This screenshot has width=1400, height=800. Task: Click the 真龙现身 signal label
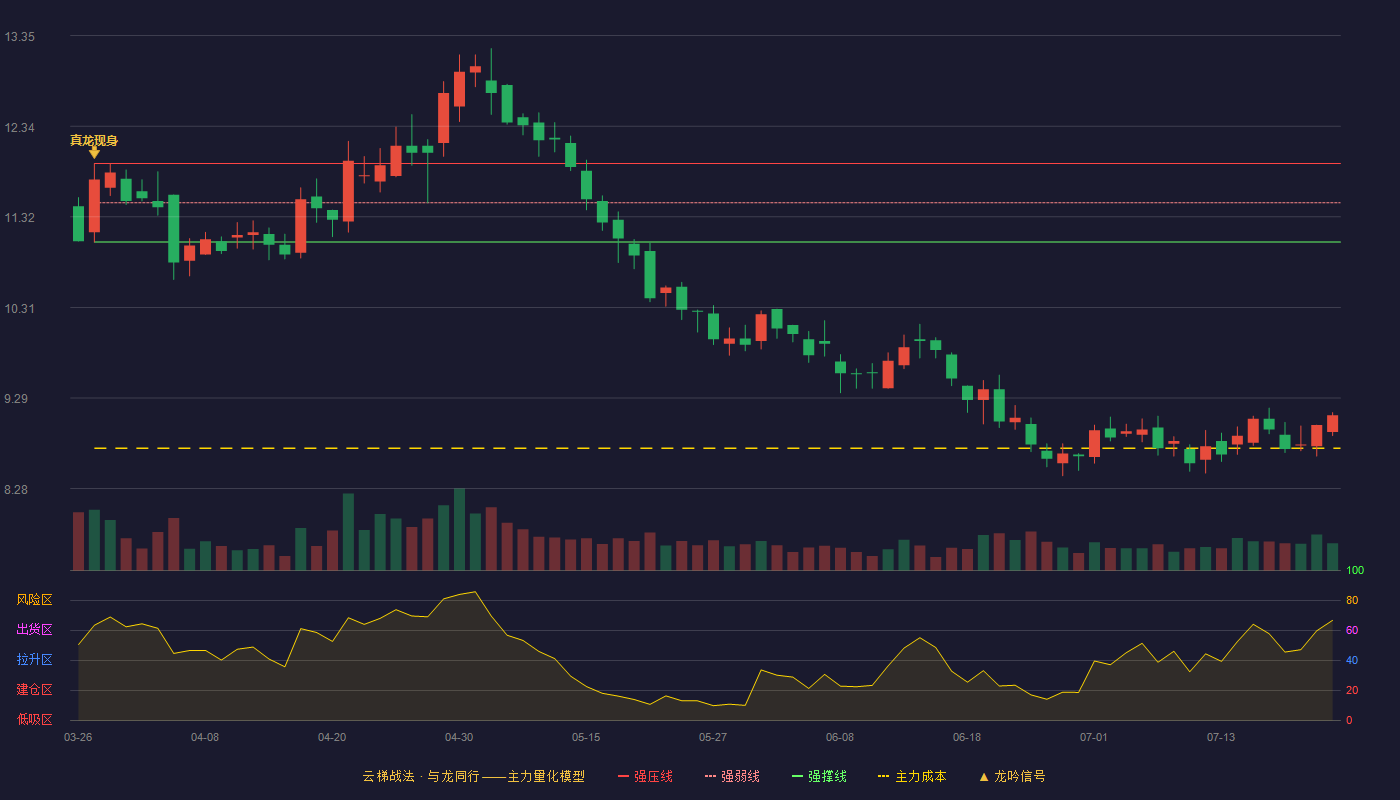click(x=94, y=140)
